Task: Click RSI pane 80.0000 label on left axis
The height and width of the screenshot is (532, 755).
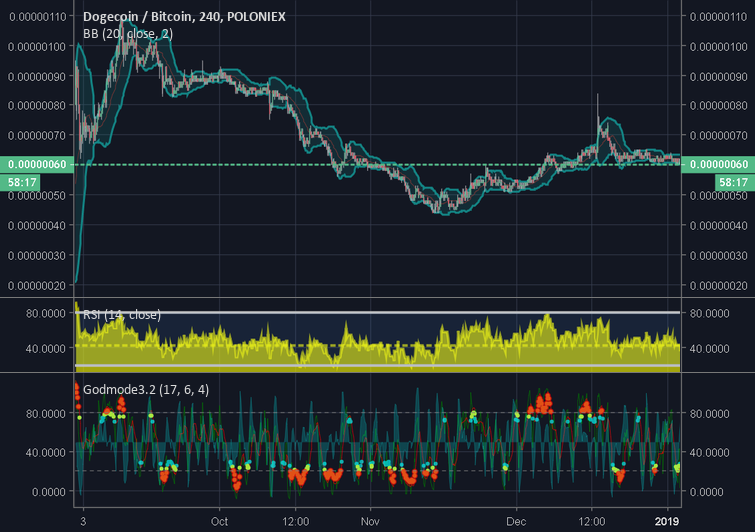Action: (46, 313)
